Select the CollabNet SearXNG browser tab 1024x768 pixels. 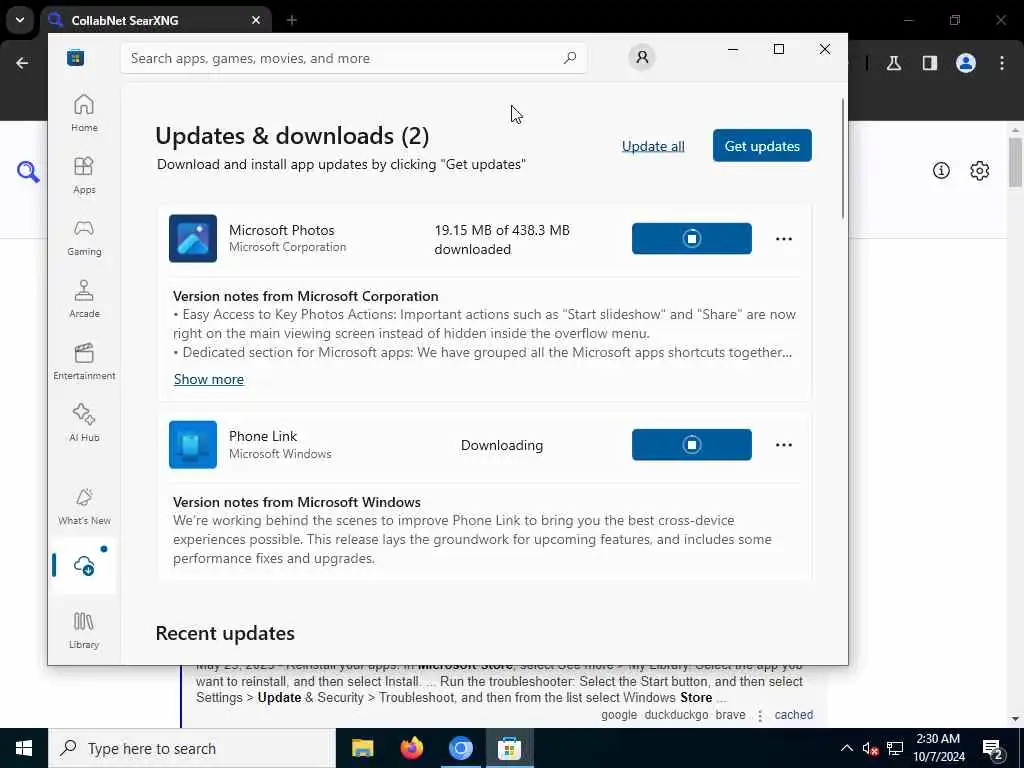pyautogui.click(x=157, y=20)
